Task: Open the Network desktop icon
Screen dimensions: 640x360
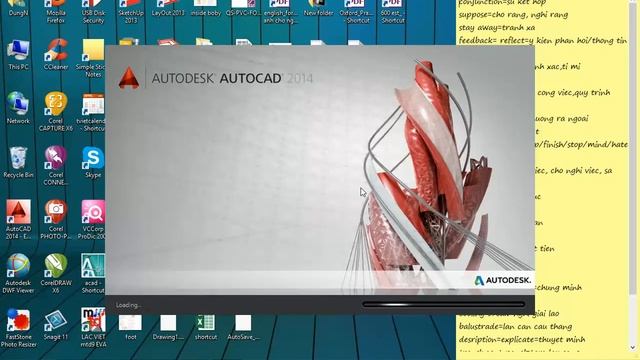Action: click(18, 109)
